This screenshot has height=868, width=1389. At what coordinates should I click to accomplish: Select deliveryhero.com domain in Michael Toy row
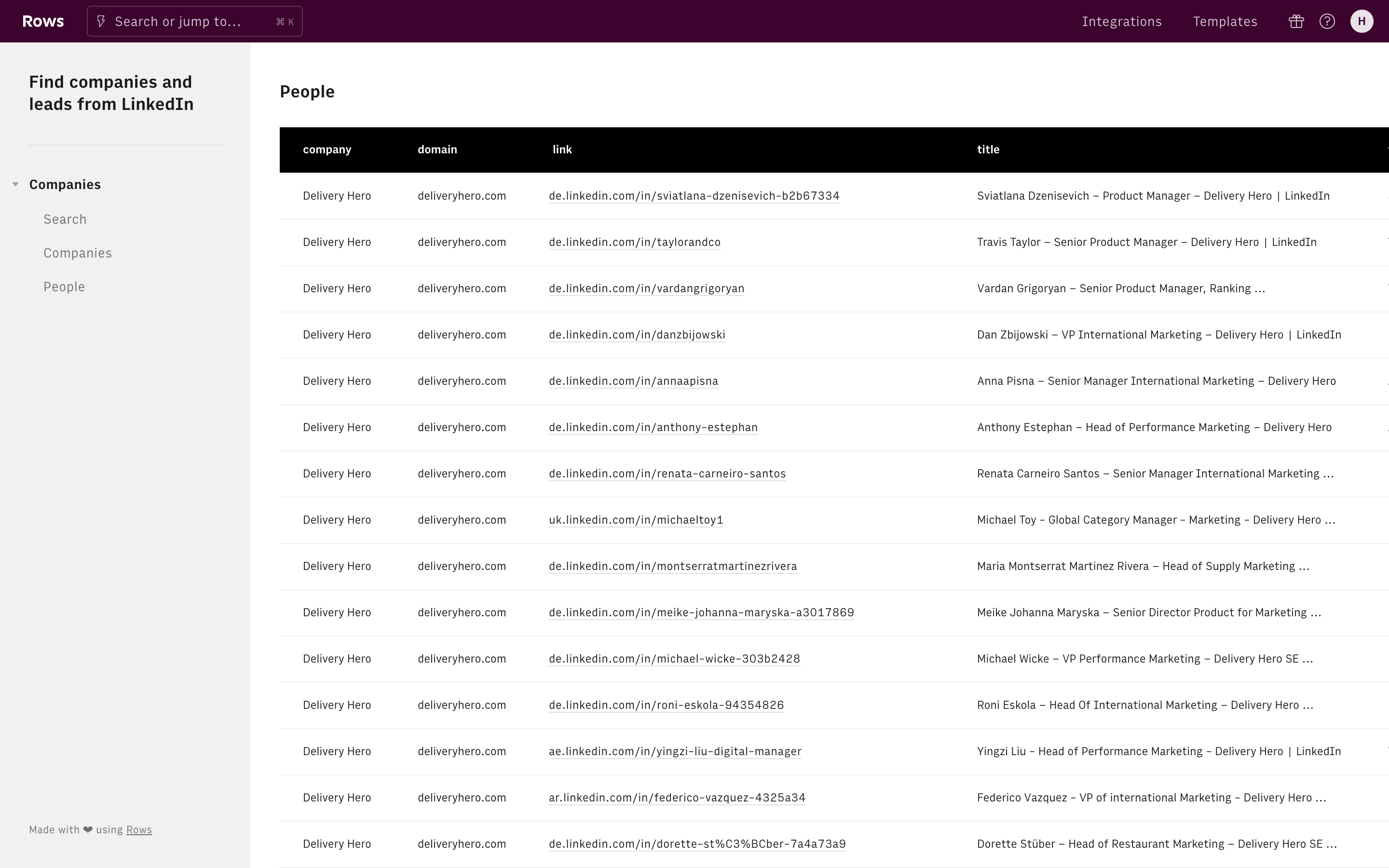coord(462,520)
